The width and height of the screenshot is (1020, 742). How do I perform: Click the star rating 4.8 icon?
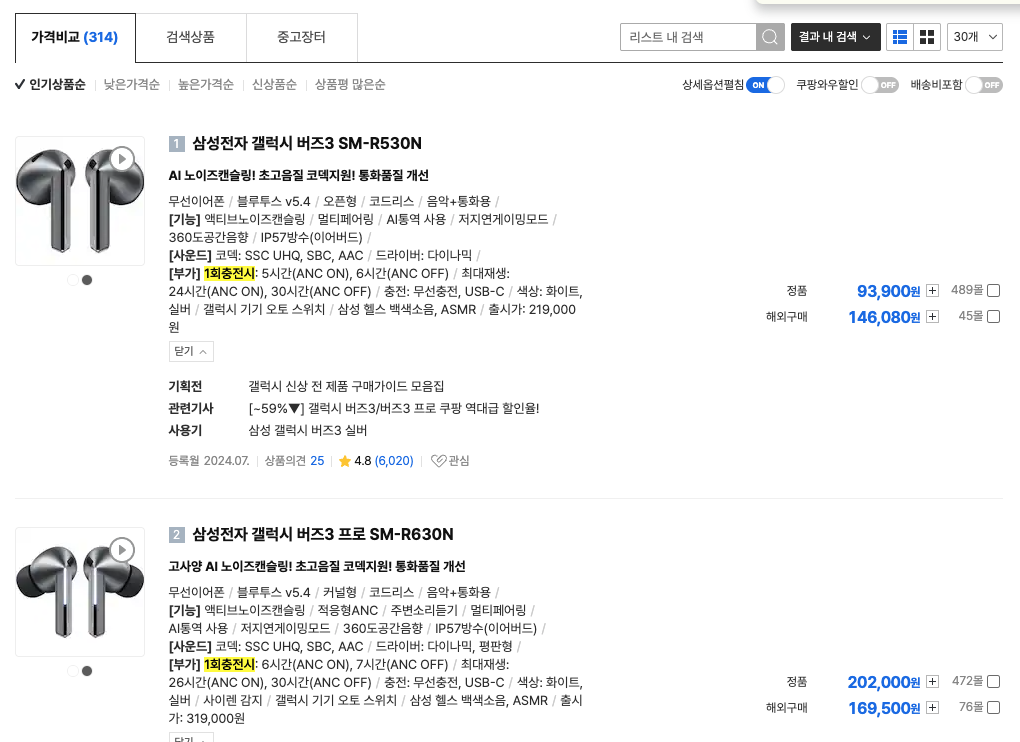[345, 461]
